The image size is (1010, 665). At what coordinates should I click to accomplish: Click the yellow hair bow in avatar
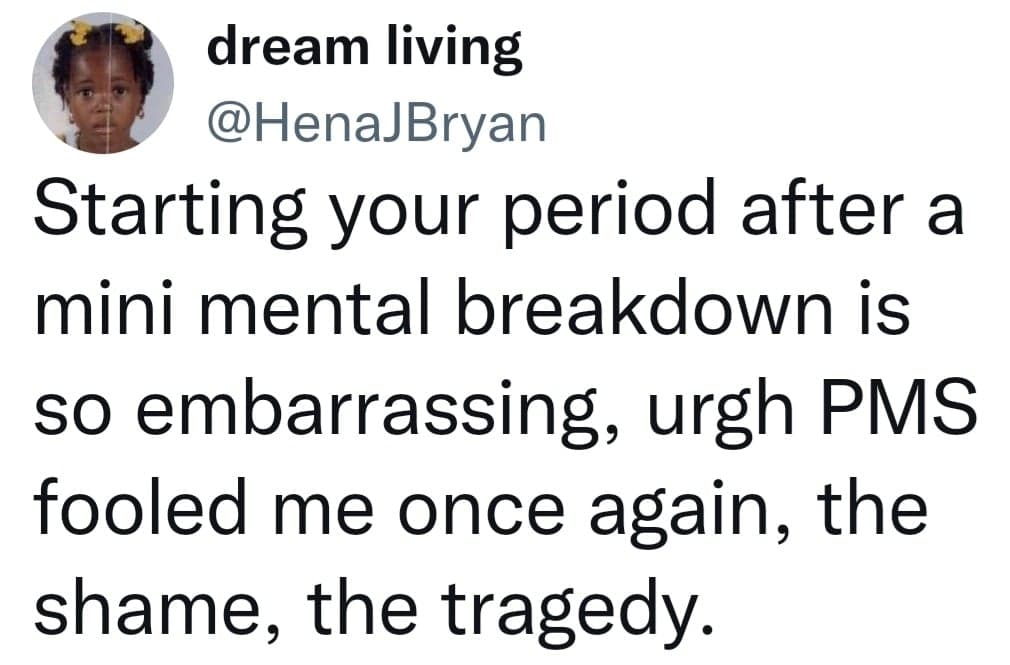click(80, 33)
